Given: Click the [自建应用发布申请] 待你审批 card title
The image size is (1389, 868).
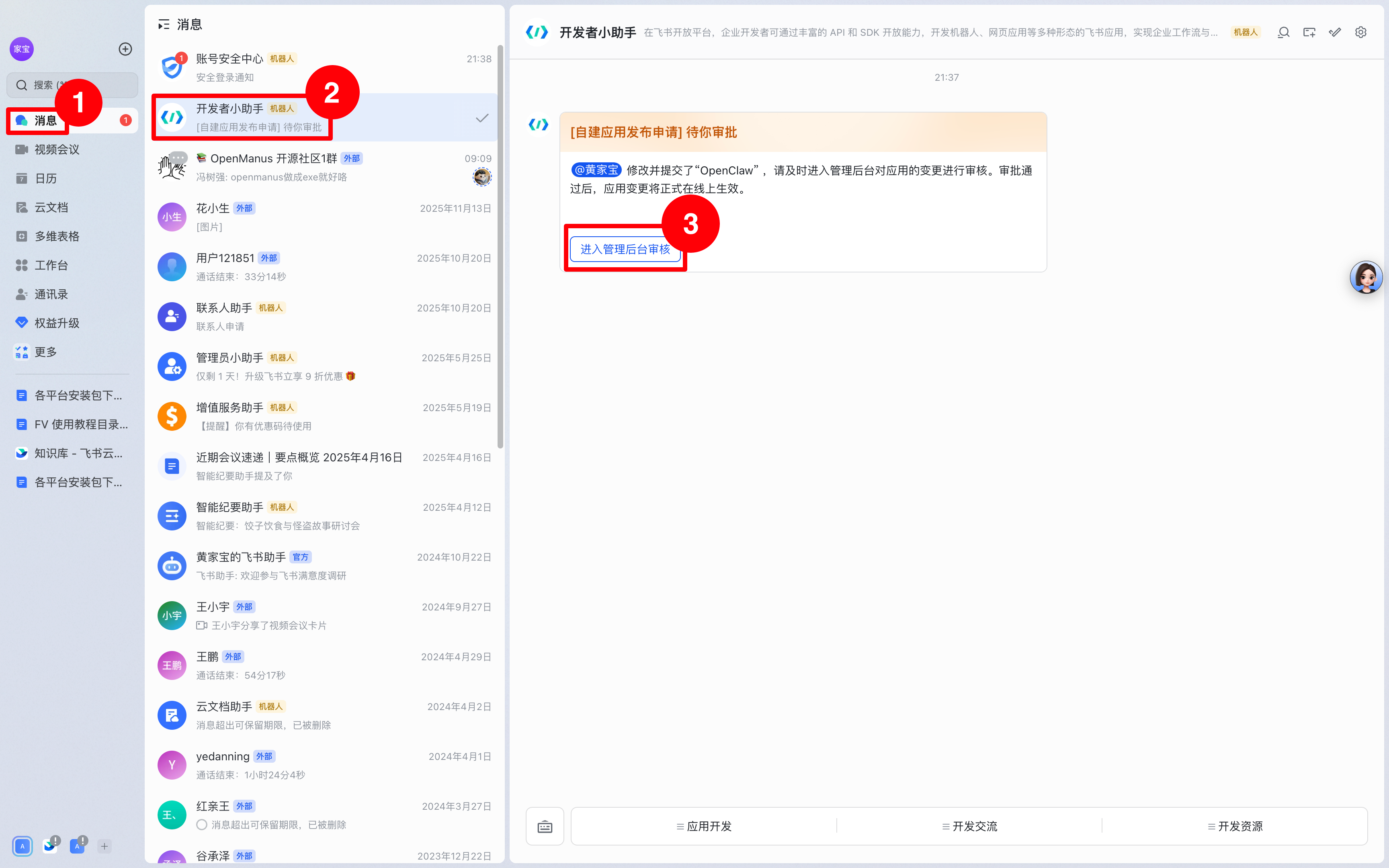Looking at the screenshot, I should pos(654,132).
